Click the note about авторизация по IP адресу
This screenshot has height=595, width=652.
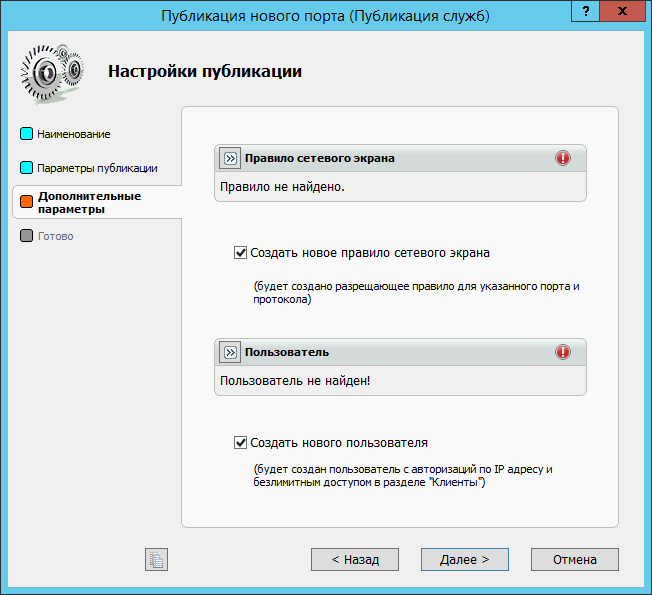pos(403,476)
